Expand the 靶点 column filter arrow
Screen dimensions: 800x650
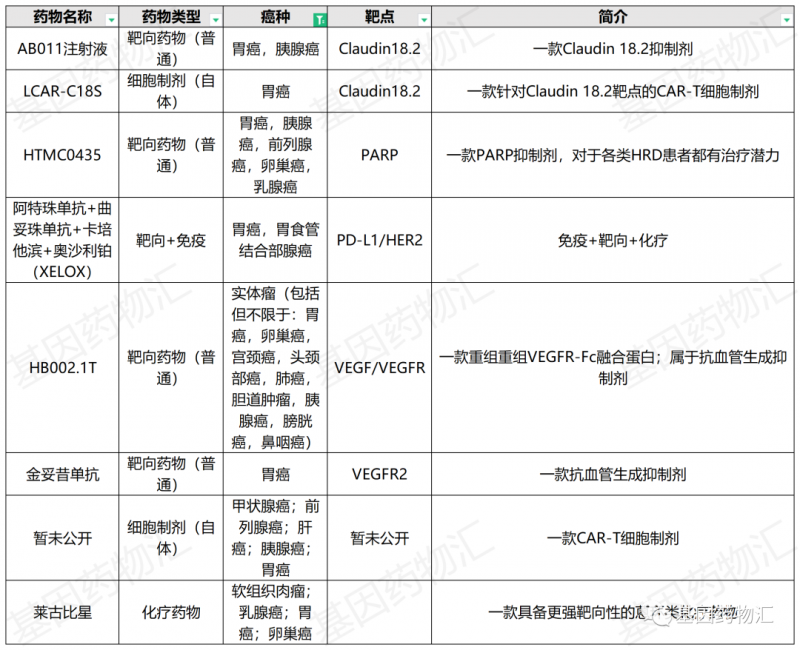(425, 20)
